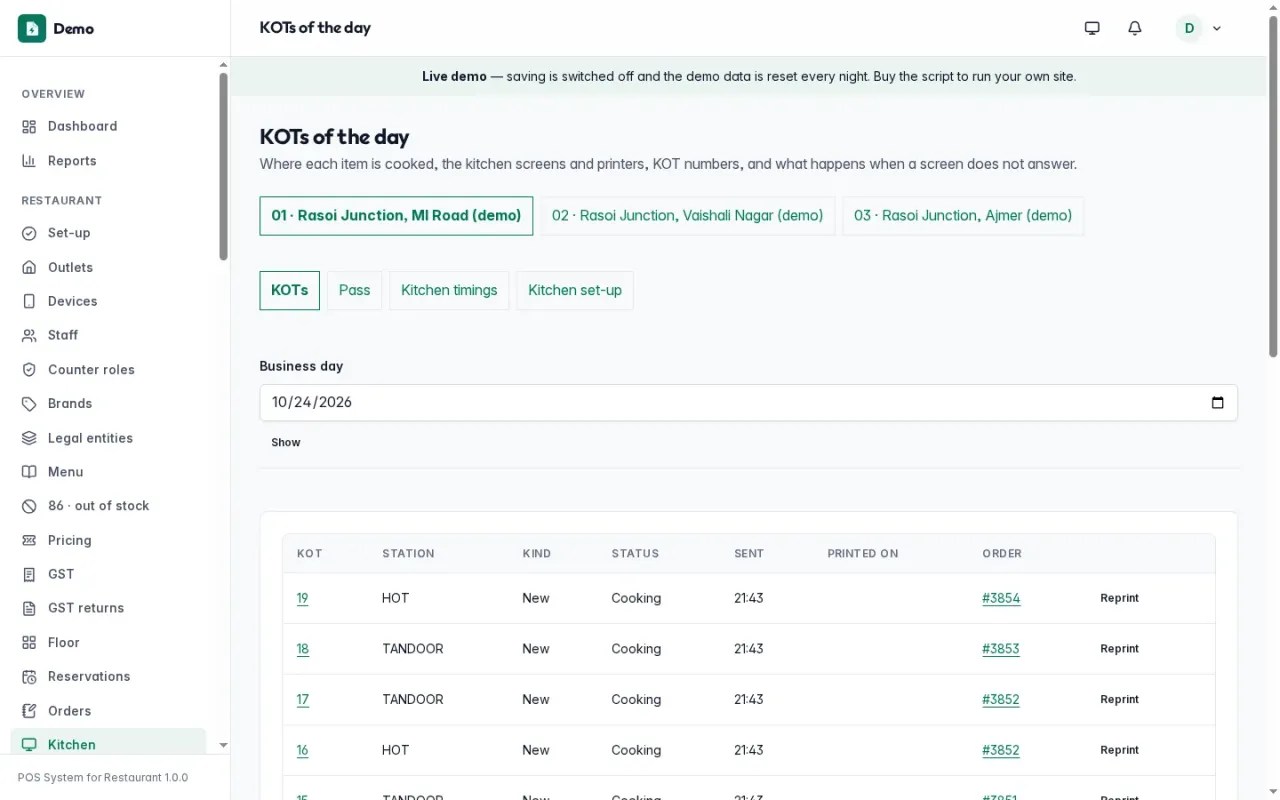Open the Pass tab
The image size is (1280, 800).
tap(354, 291)
